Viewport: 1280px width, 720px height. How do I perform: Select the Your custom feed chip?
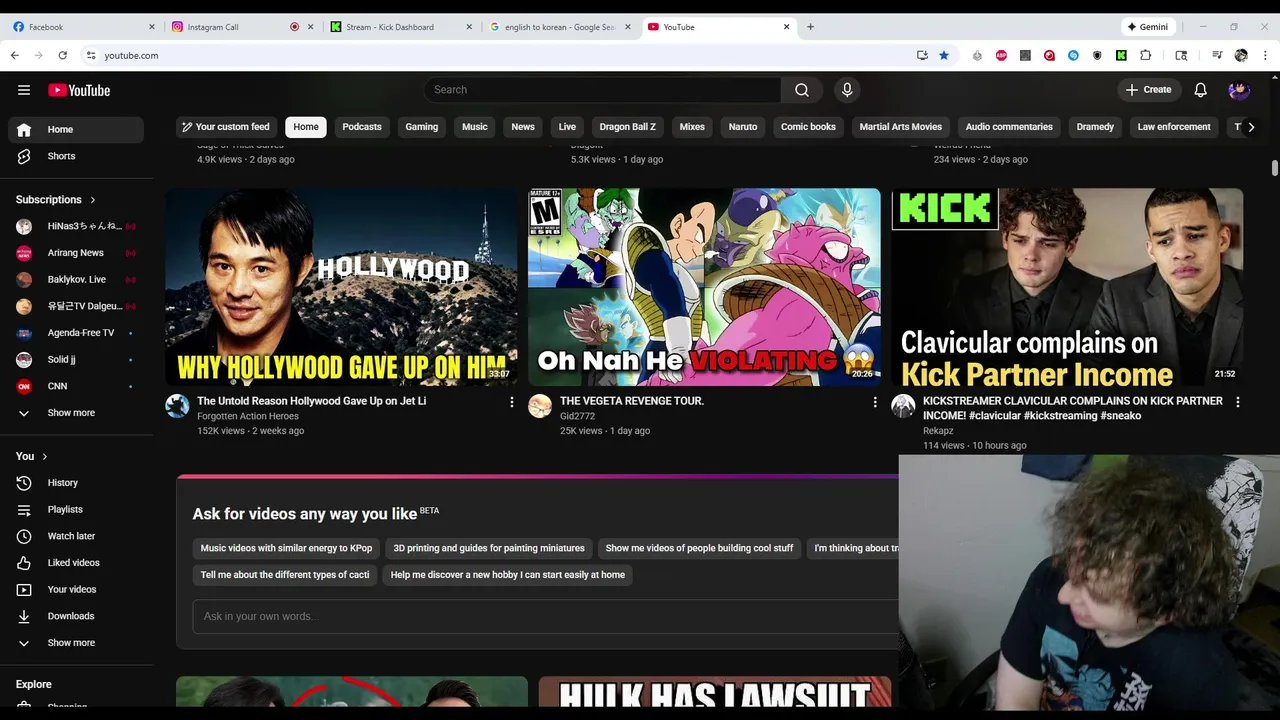click(225, 127)
